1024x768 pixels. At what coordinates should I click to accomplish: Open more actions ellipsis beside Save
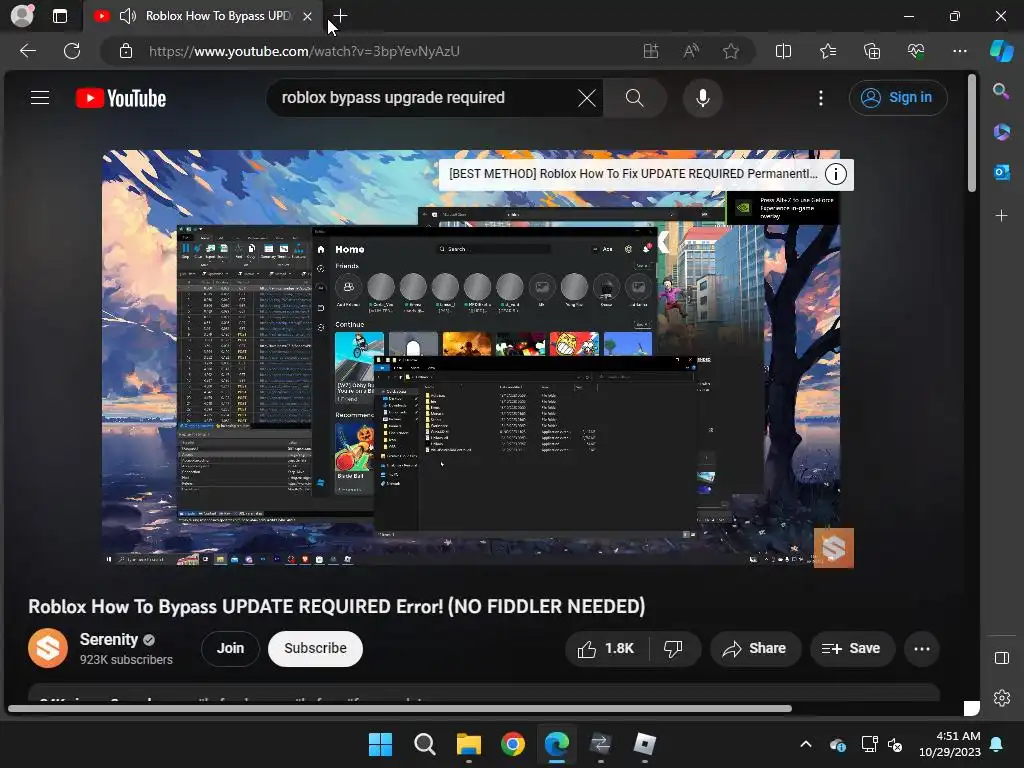(x=921, y=648)
